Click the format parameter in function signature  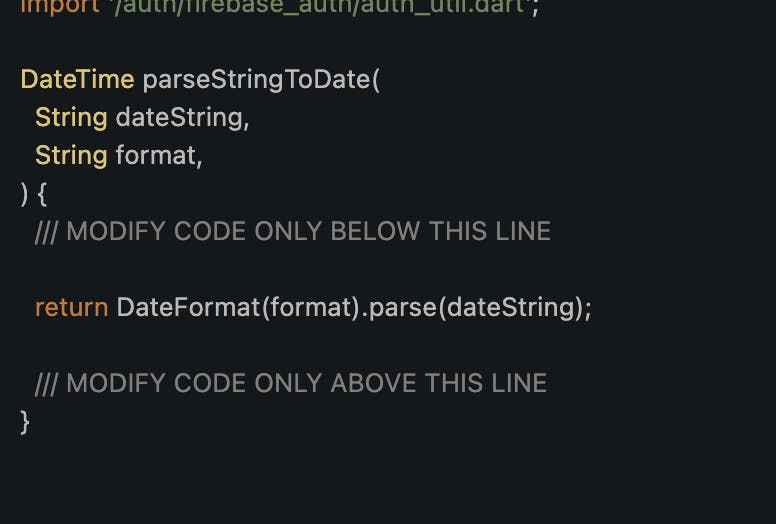tap(156, 155)
